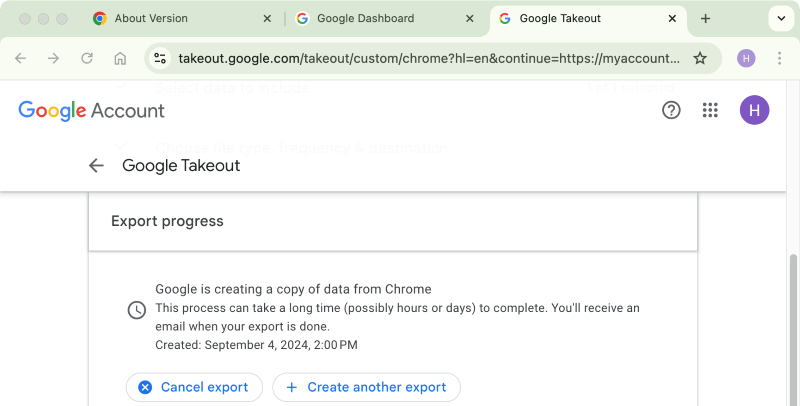Image resolution: width=800 pixels, height=406 pixels.
Task: Go back with arrow beside Google Takeout
Action: point(96,165)
